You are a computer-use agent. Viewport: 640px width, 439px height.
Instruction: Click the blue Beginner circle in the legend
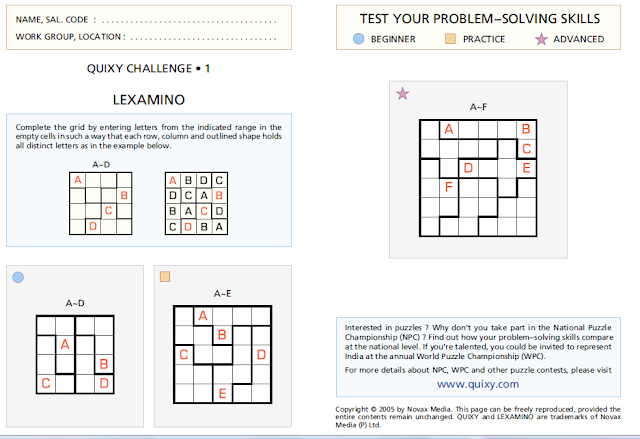[359, 39]
